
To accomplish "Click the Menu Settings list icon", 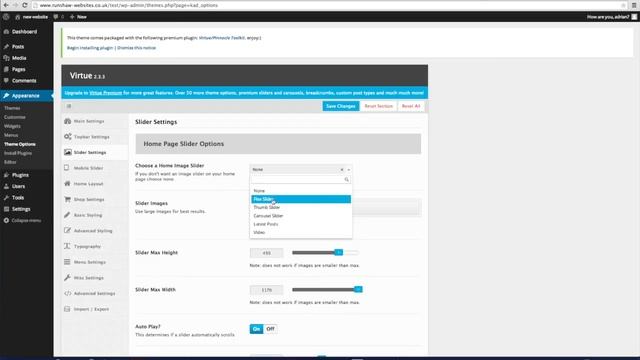I will [67, 262].
